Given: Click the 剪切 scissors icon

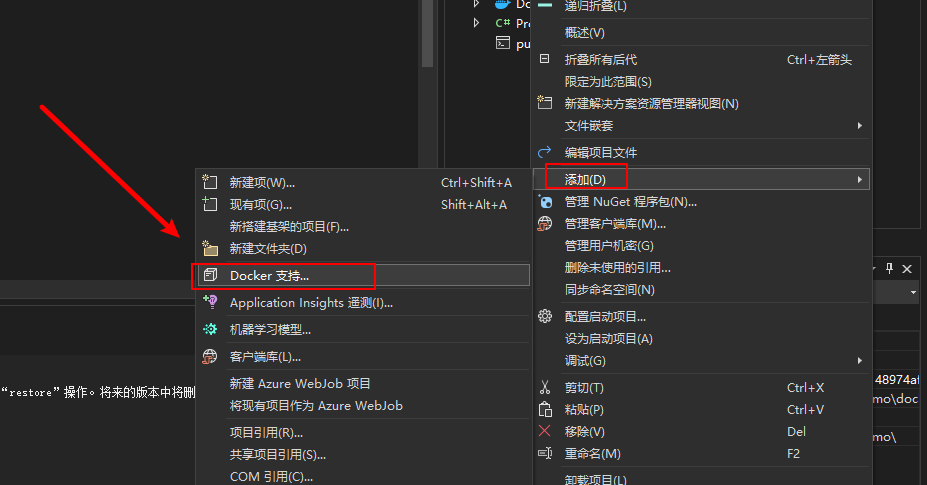Looking at the screenshot, I should point(545,387).
